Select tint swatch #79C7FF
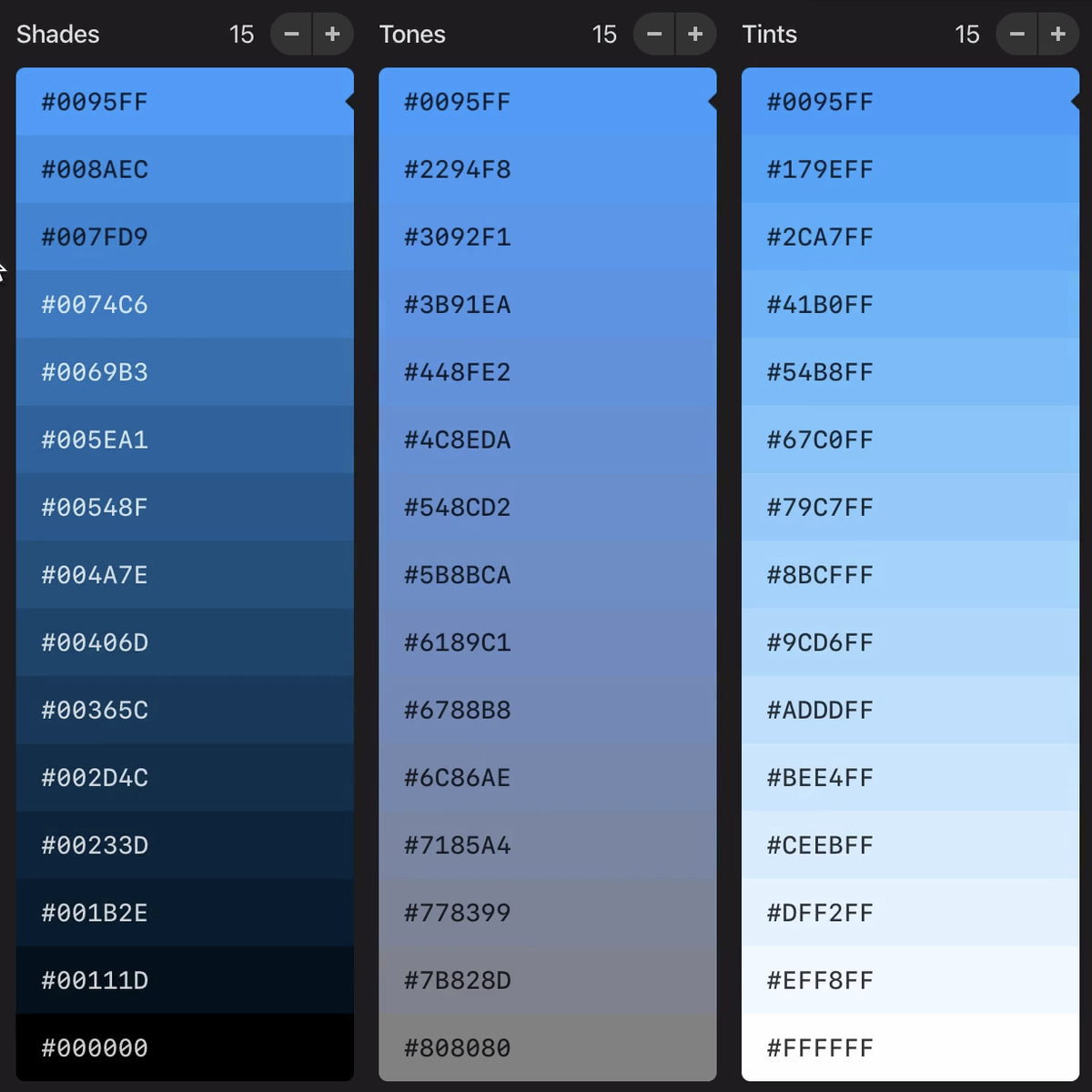Screen dimensions: 1092x1092 click(x=911, y=507)
